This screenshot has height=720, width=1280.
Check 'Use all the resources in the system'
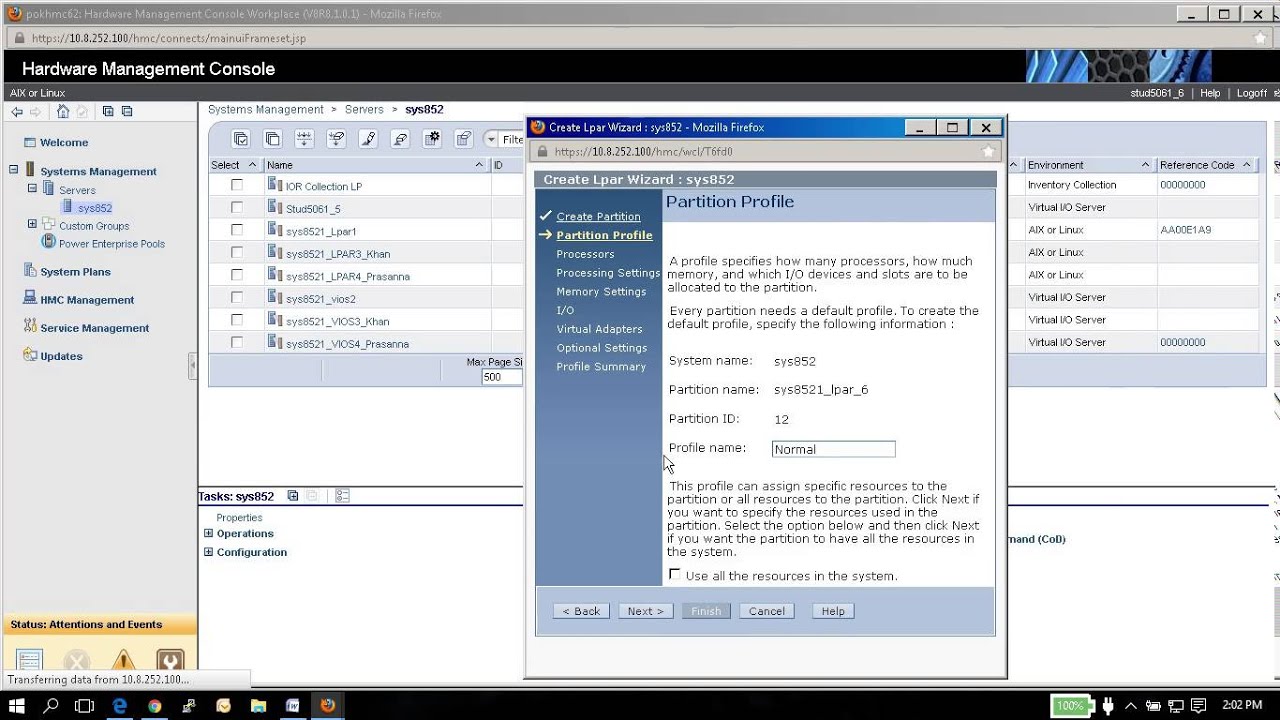click(x=675, y=575)
